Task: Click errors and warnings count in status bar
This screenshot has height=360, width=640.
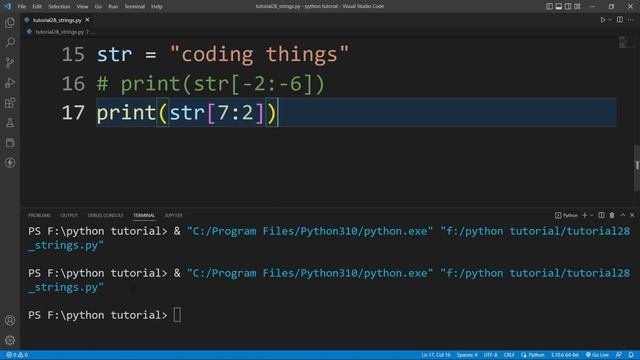Action: point(17,355)
